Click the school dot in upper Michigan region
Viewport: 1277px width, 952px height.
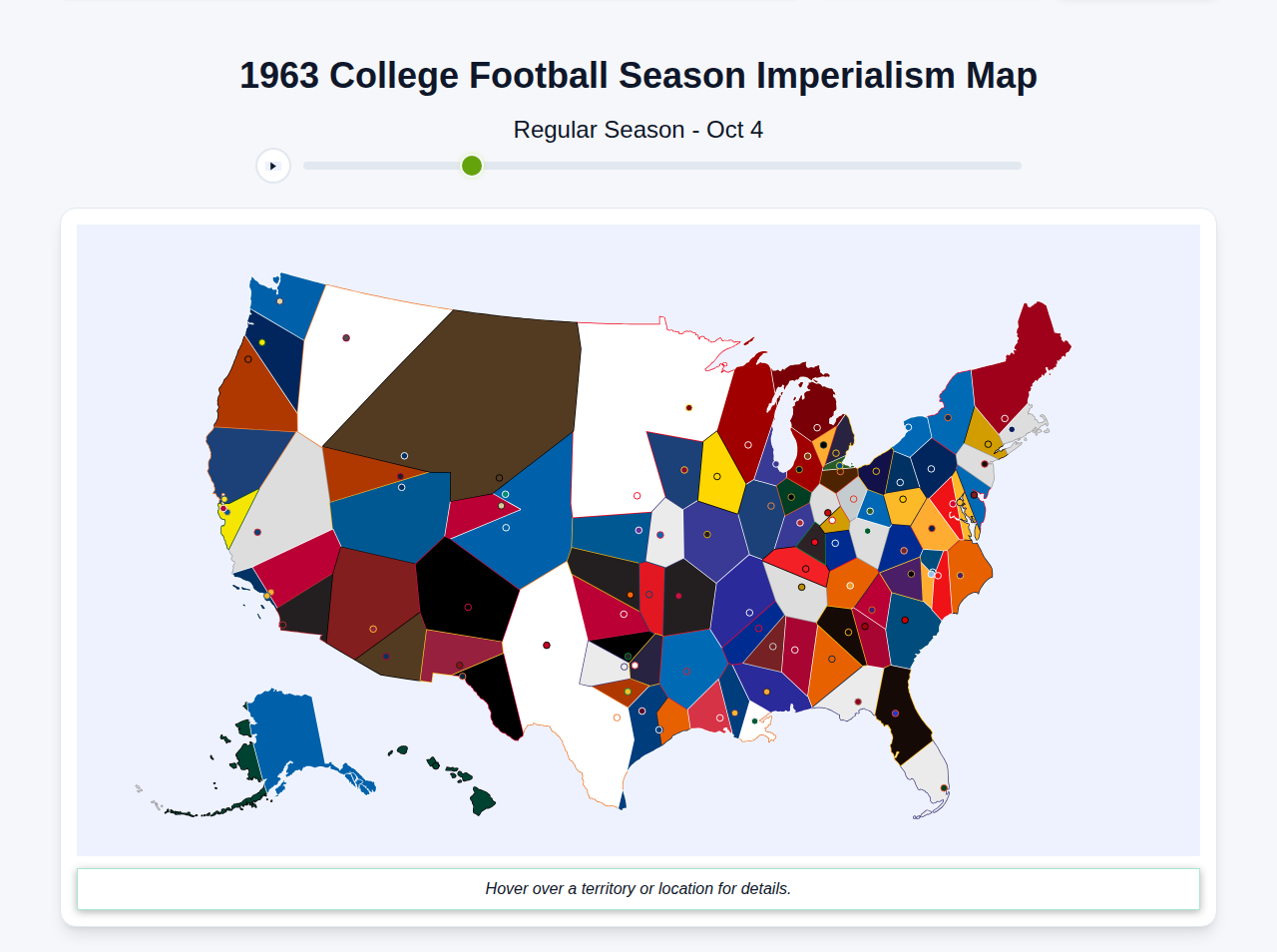pos(816,427)
